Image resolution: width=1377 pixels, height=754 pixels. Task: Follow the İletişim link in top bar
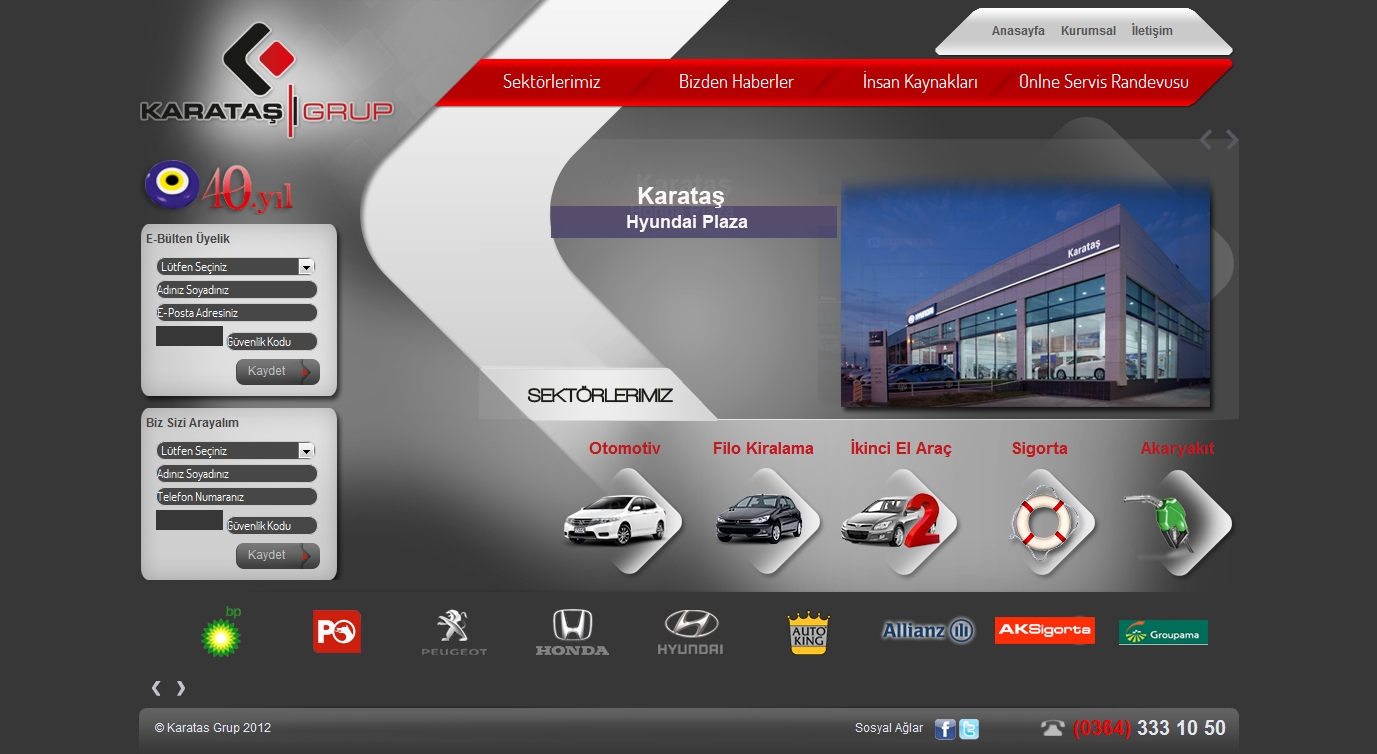(1152, 31)
